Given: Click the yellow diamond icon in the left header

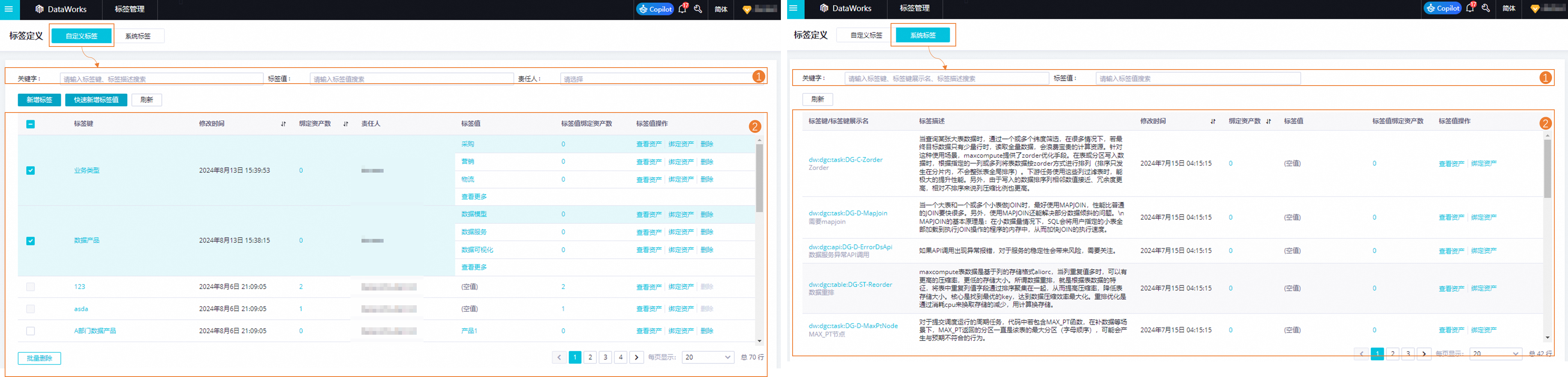Looking at the screenshot, I should coord(747,10).
